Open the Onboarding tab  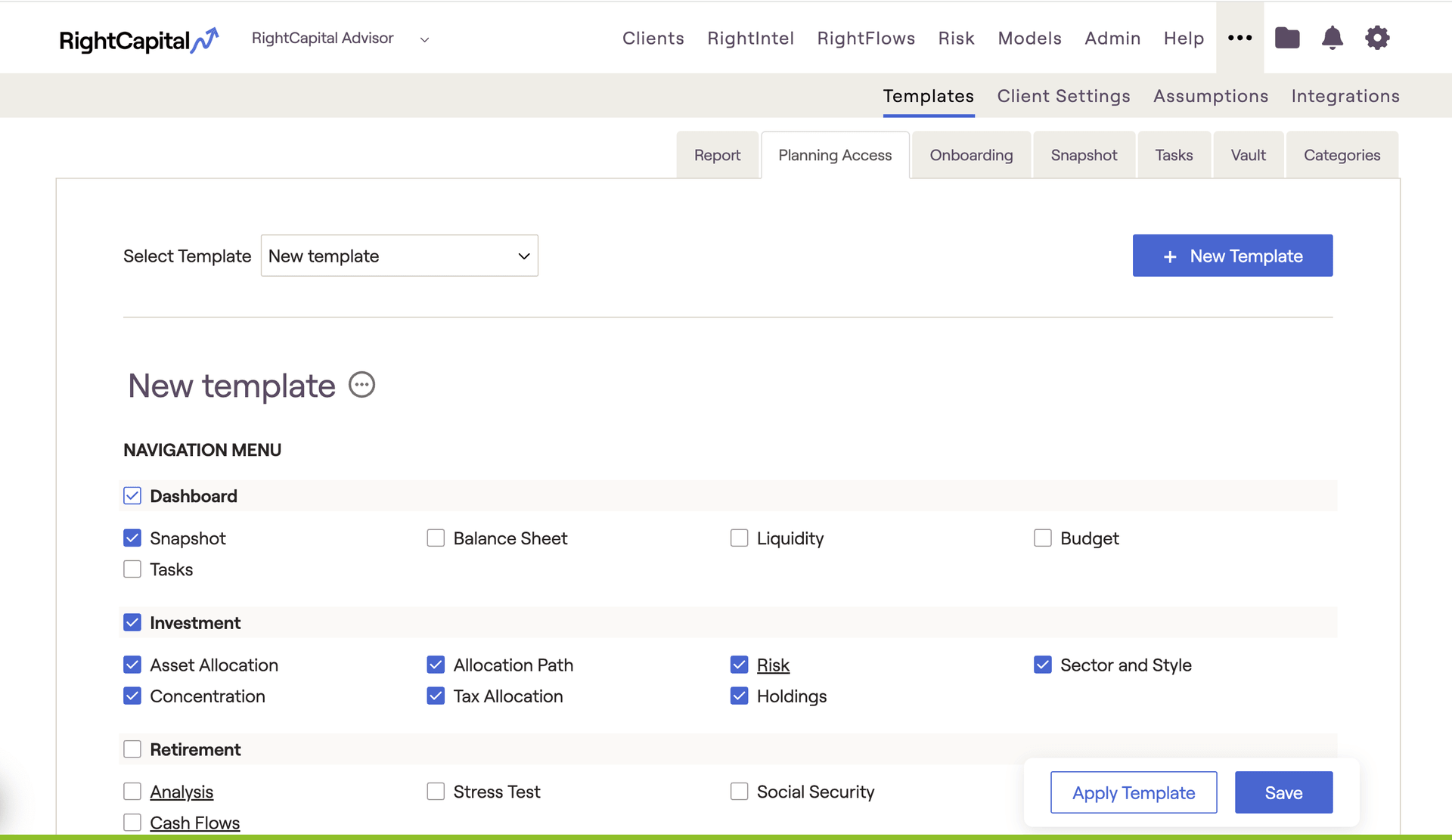971,155
